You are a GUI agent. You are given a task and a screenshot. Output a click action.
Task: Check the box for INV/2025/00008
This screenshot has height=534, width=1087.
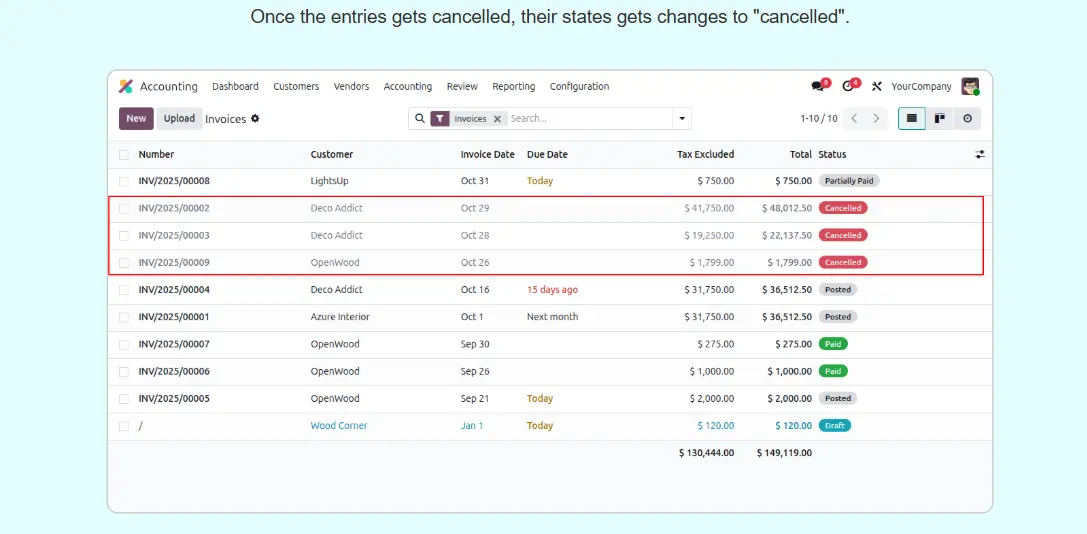124,182
